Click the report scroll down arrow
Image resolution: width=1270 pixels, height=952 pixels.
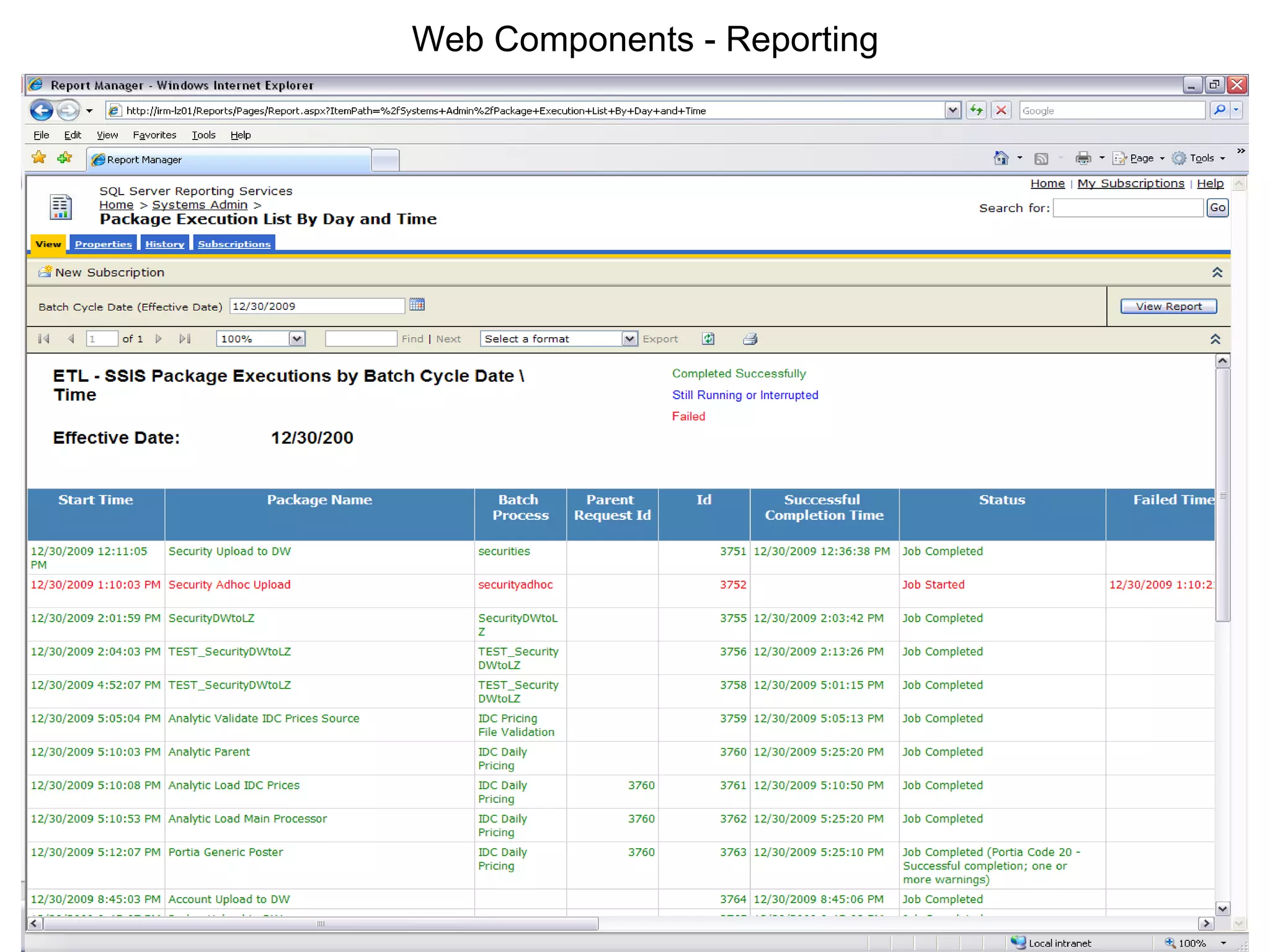click(1222, 909)
